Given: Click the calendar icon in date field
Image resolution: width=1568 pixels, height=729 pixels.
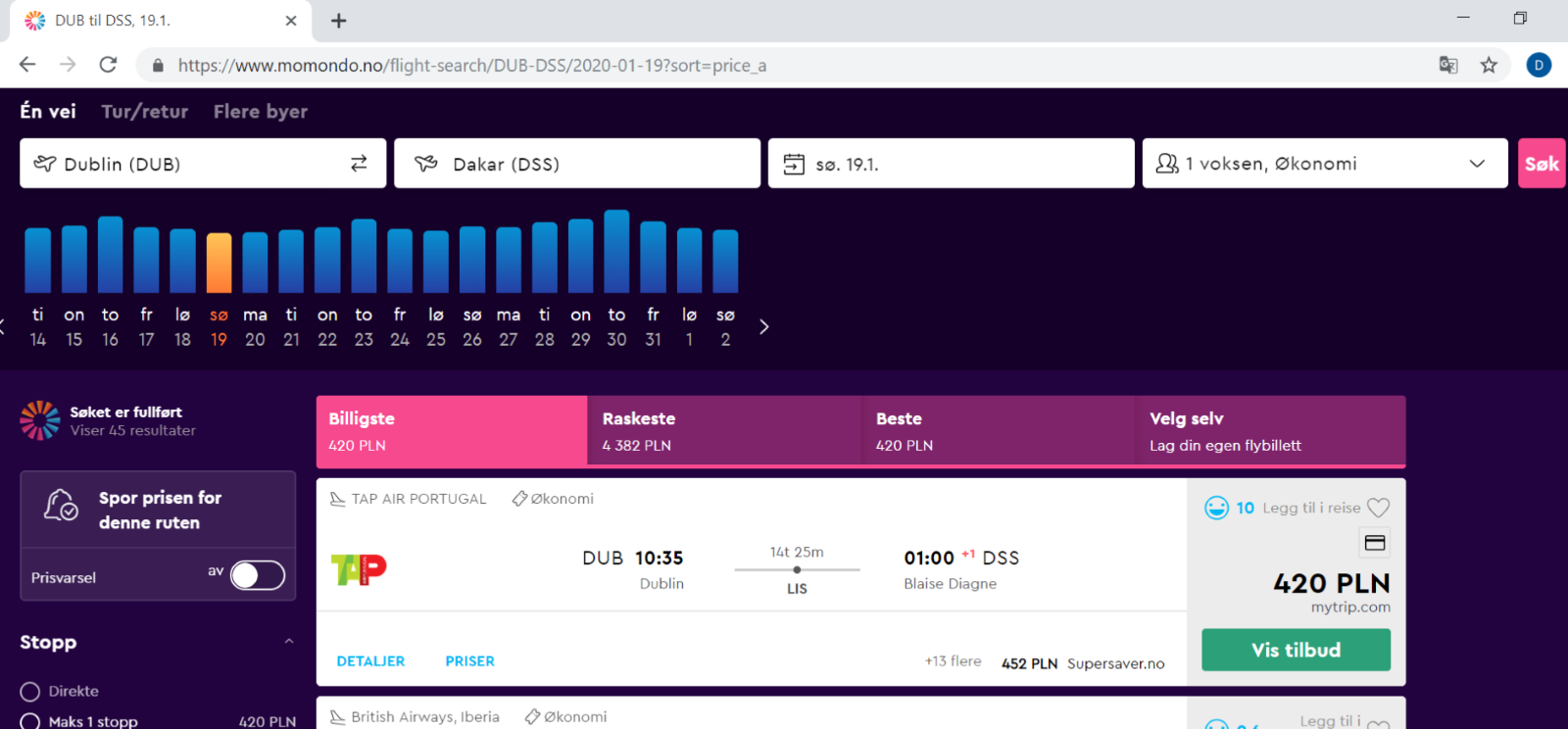Looking at the screenshot, I should pyautogui.click(x=794, y=164).
